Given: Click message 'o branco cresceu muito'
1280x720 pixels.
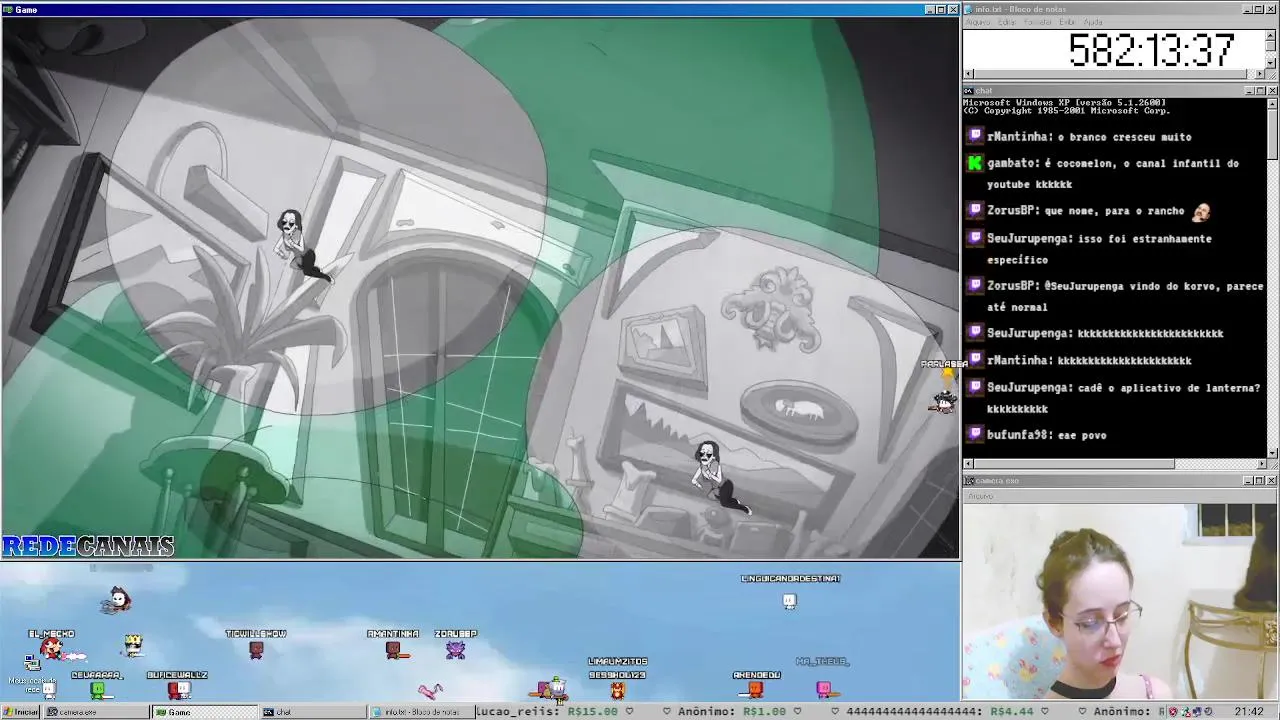Looking at the screenshot, I should (1125, 137).
